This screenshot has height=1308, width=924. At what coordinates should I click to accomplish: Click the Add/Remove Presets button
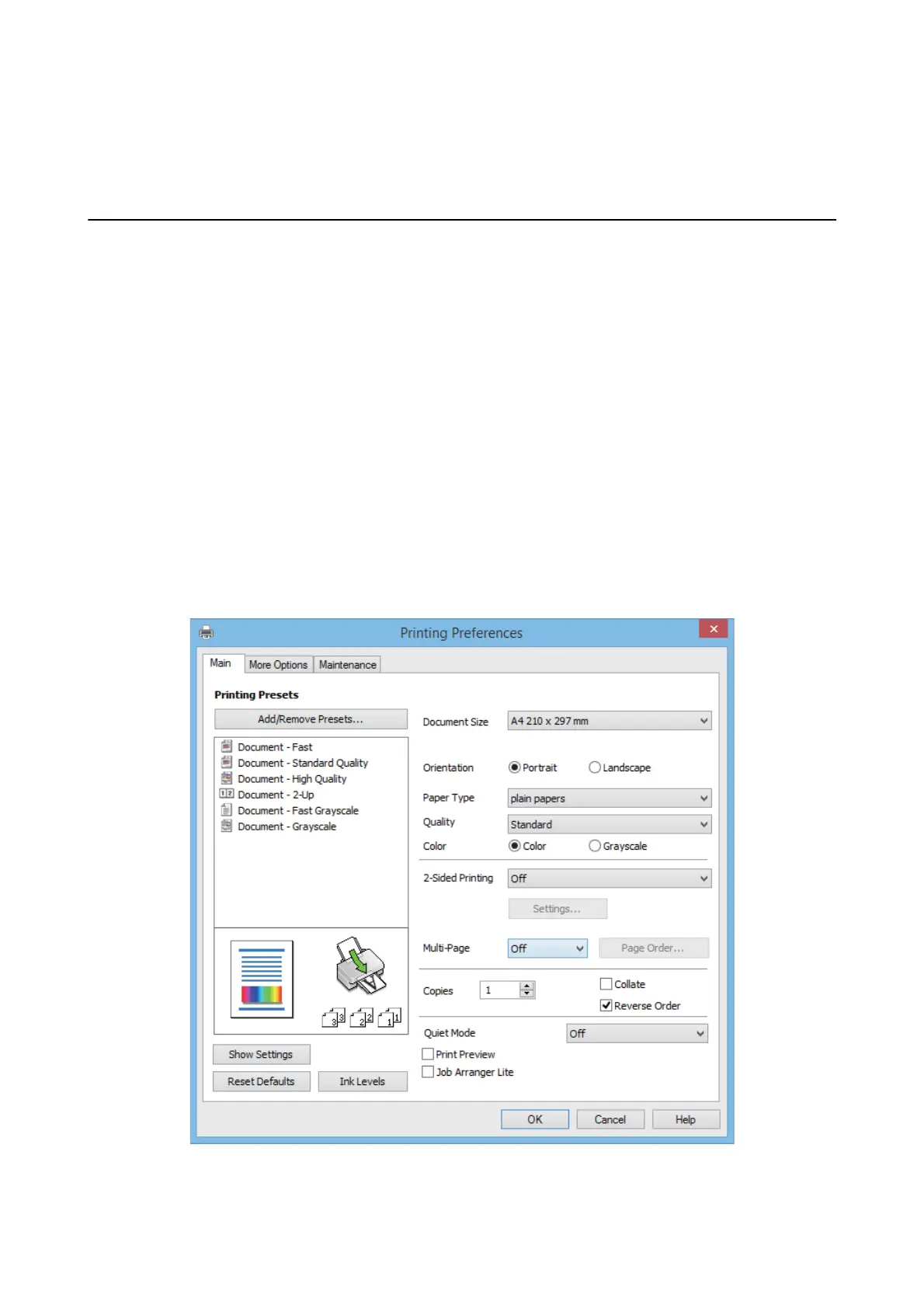[311, 719]
